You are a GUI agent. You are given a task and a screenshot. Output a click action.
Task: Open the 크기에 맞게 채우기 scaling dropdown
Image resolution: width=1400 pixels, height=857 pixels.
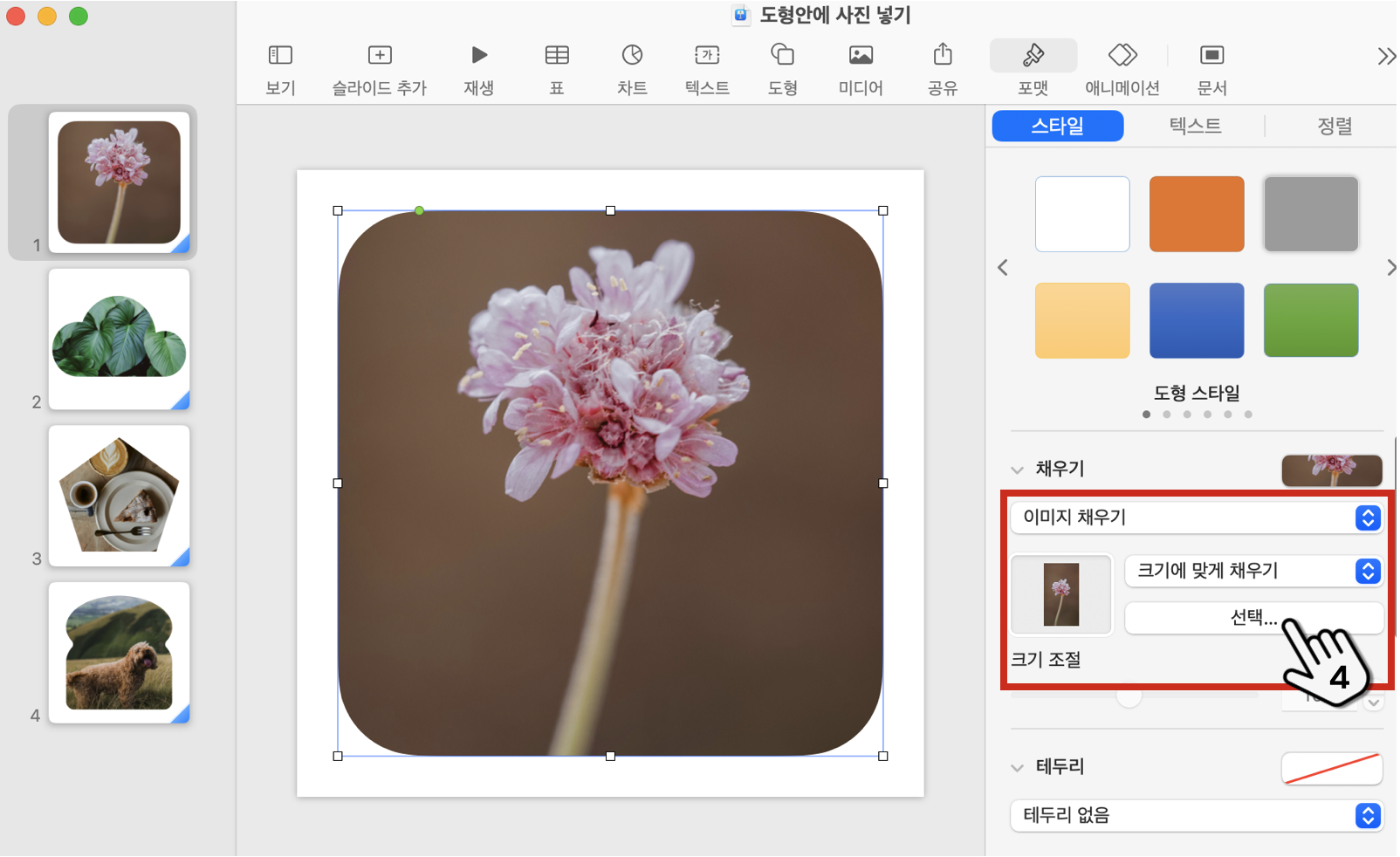[1254, 571]
